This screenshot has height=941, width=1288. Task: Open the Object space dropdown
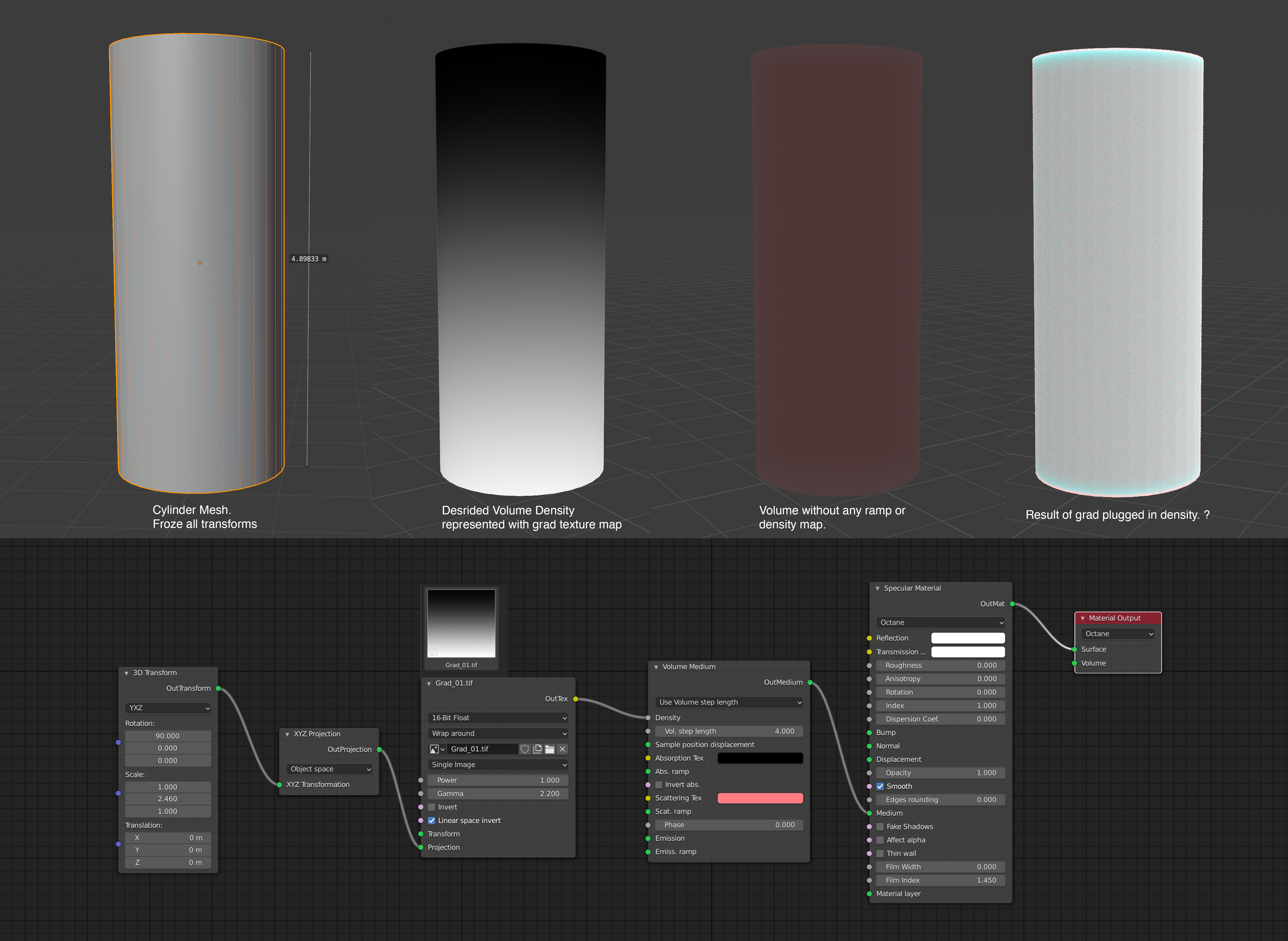[x=329, y=769]
